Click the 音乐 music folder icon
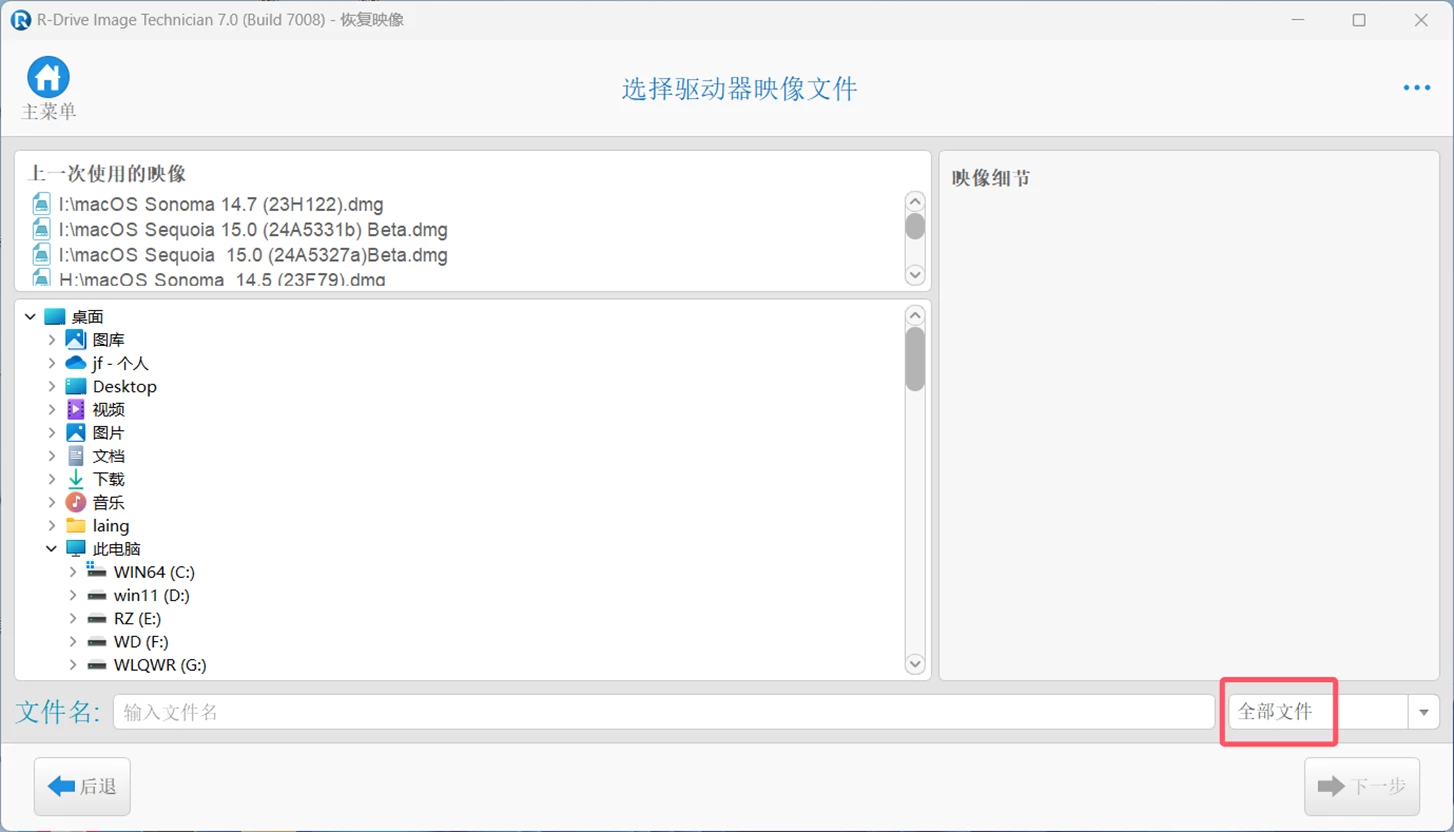 coord(76,502)
